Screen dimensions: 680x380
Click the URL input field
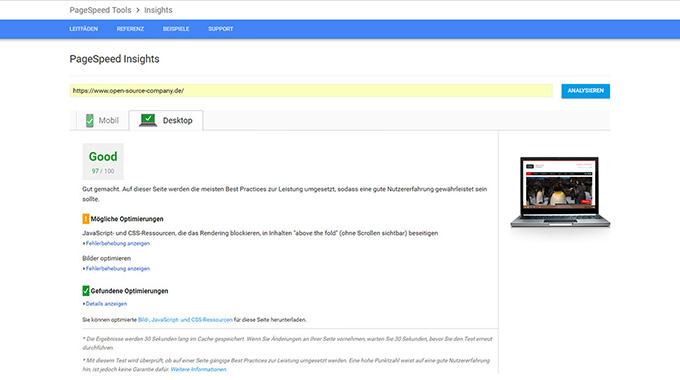[x=311, y=91]
